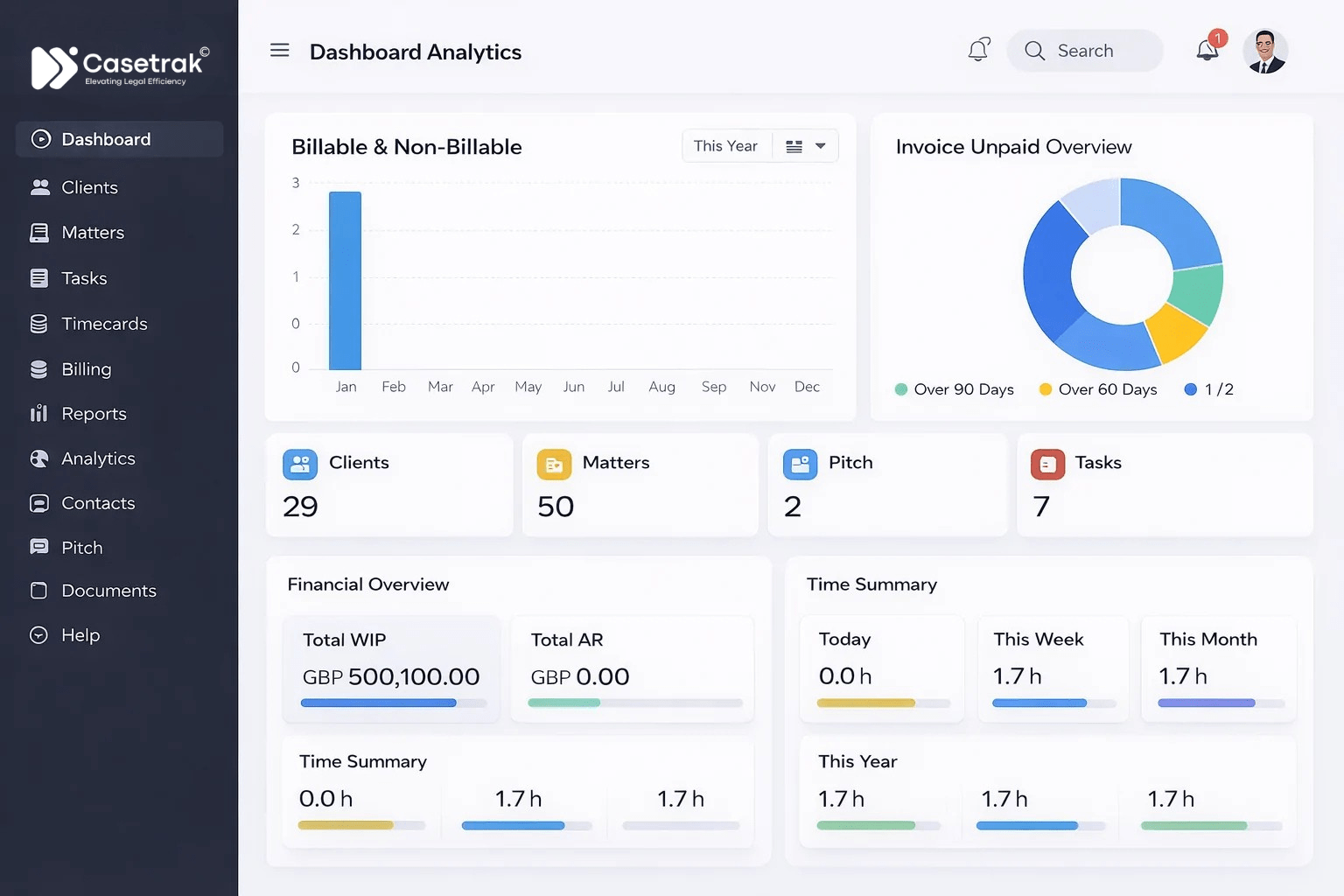The height and width of the screenshot is (896, 1344).
Task: Open chart view dropdown arrow
Action: pyautogui.click(x=820, y=146)
